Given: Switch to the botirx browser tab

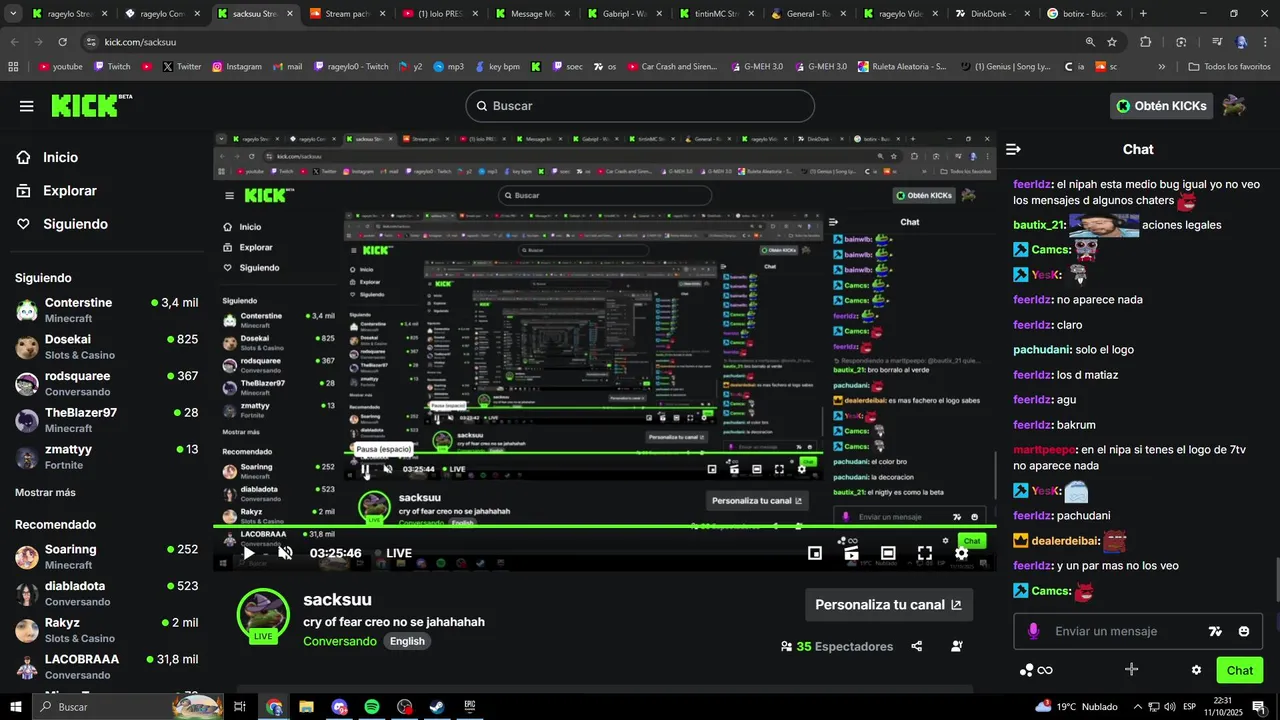Looking at the screenshot, I should pos(1083,14).
